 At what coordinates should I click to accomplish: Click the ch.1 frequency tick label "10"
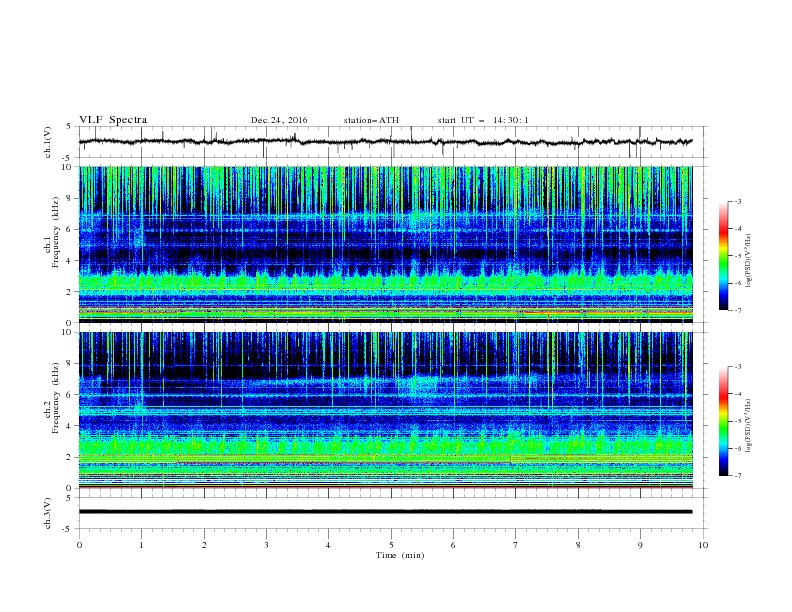[66, 167]
